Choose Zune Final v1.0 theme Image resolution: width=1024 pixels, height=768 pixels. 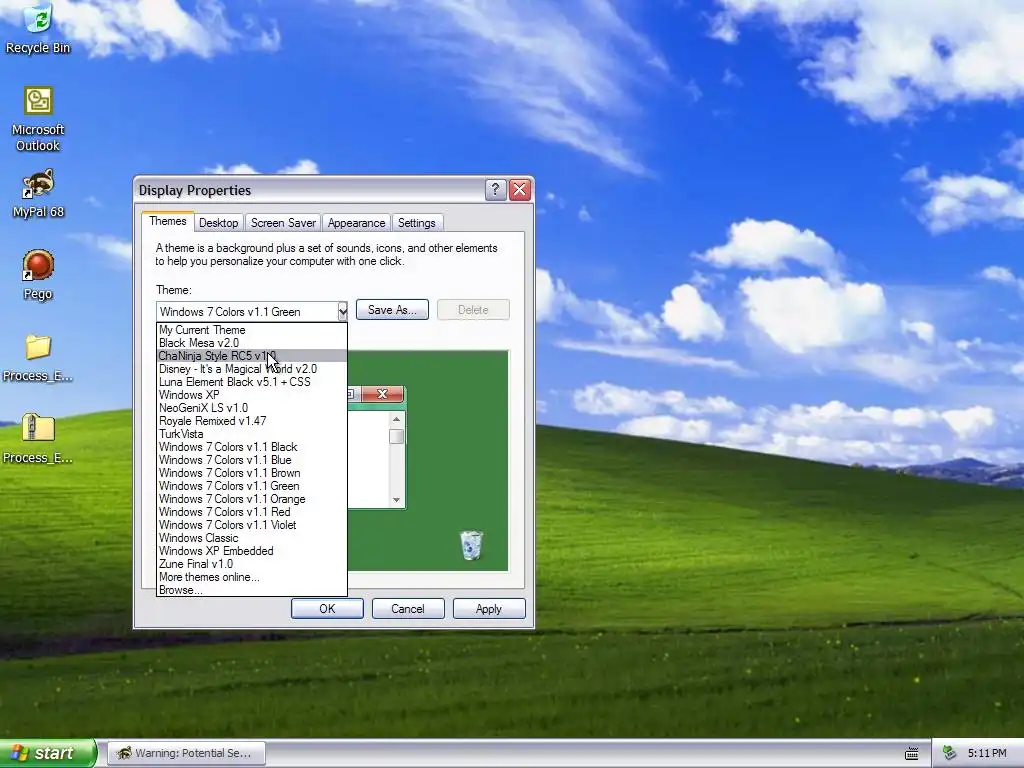click(252, 564)
